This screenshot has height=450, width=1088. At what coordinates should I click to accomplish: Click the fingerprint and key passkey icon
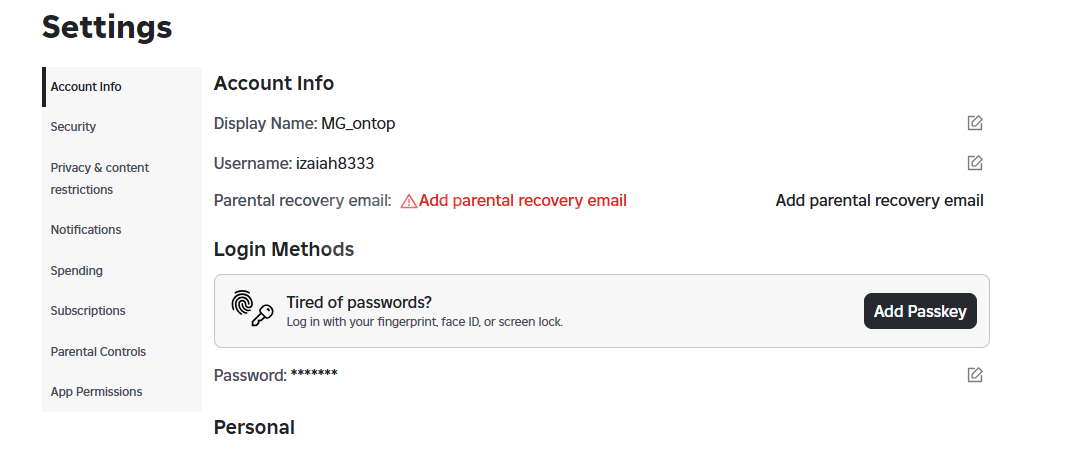click(252, 309)
